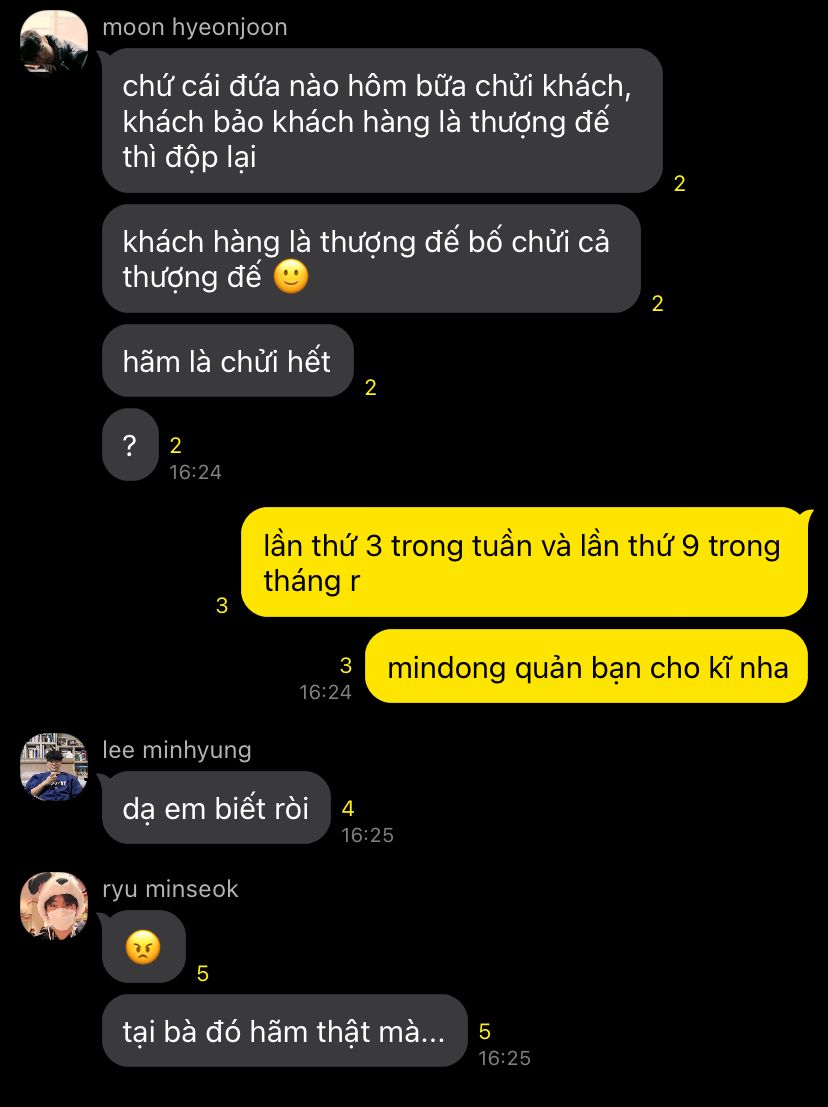Click the name moon hyeonjoon
The image size is (828, 1107).
[x=195, y=27]
